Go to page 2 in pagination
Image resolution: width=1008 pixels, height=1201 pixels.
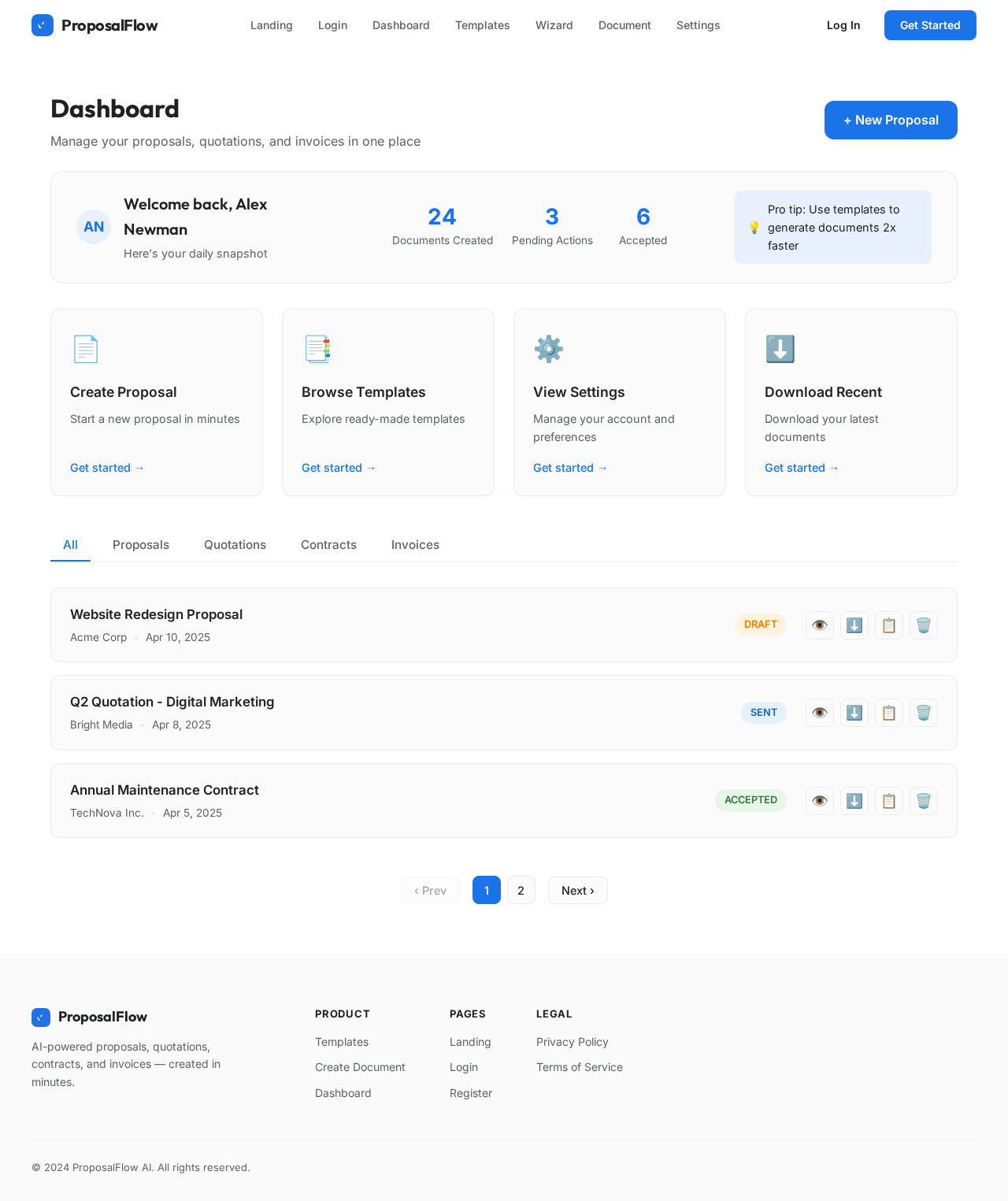(x=521, y=890)
